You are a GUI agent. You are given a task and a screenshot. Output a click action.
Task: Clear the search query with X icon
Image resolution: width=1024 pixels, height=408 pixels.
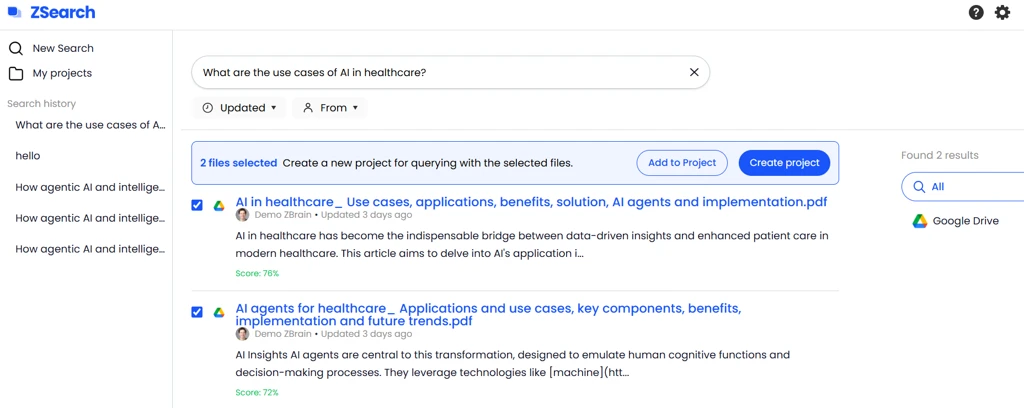[694, 72]
